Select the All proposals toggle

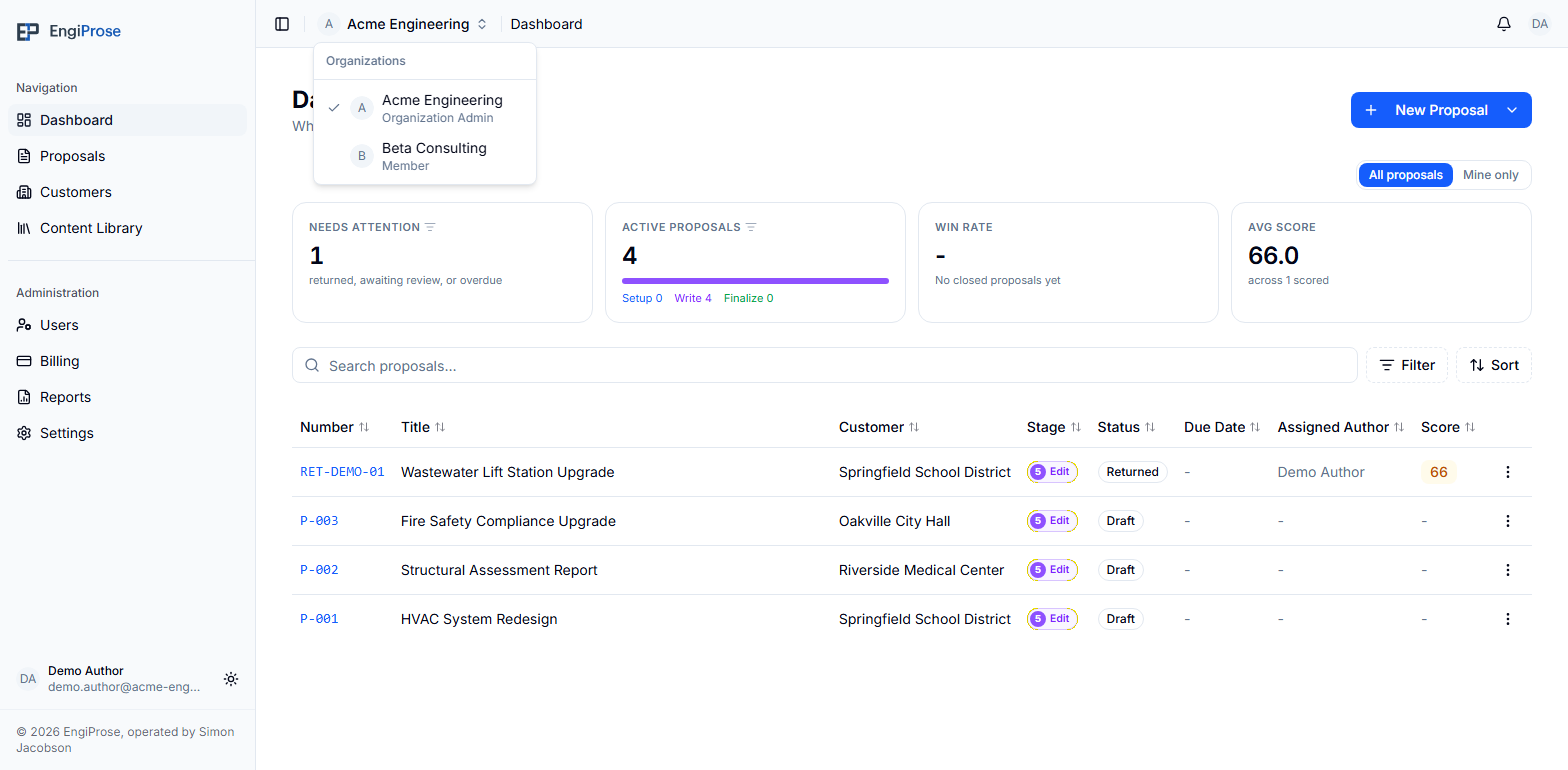tap(1405, 175)
